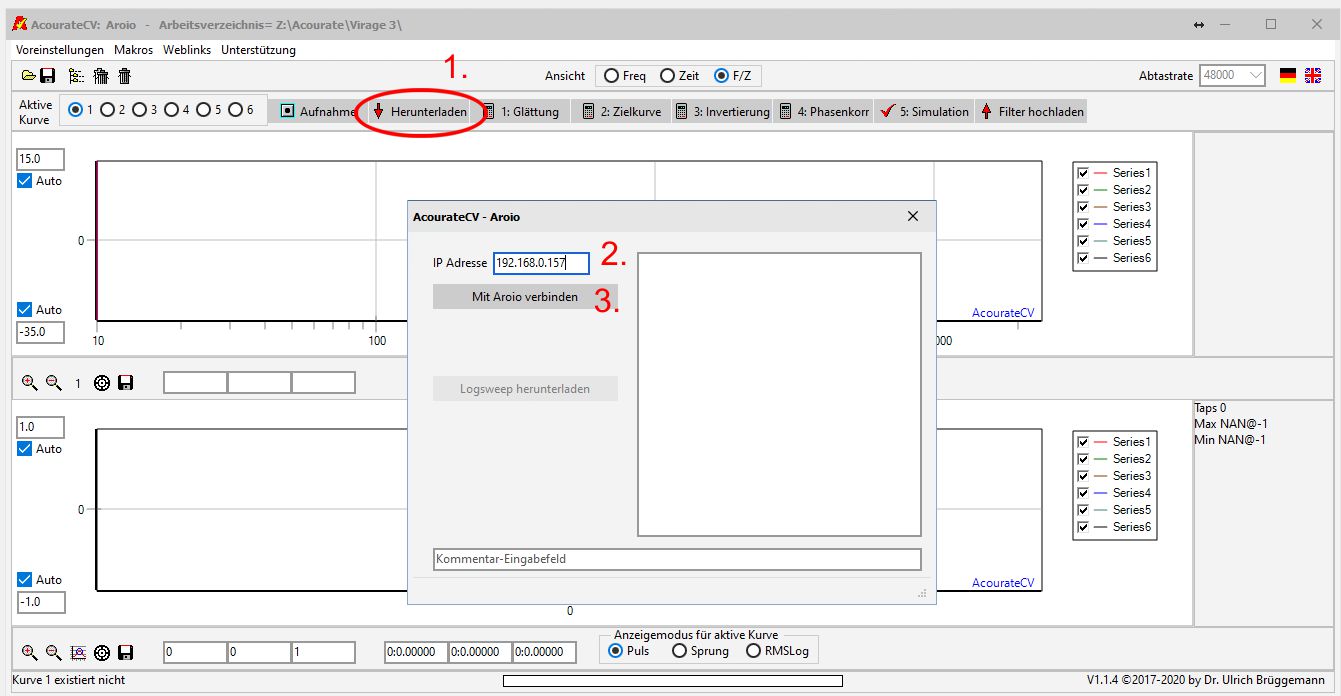Click the -1.0 field below the lower chart
This screenshot has height=696, width=1341.
(41, 602)
